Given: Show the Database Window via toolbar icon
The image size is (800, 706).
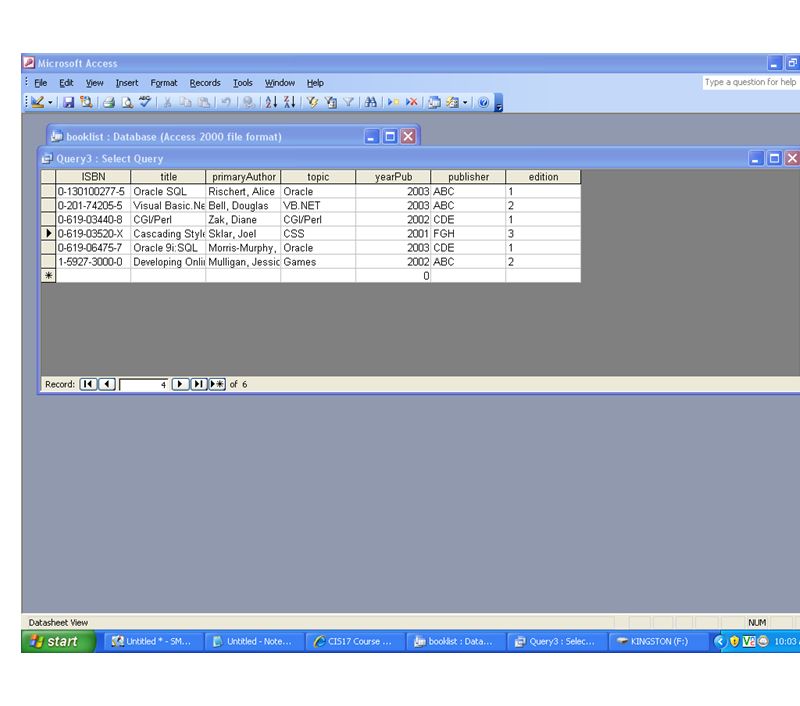Looking at the screenshot, I should (x=434, y=103).
